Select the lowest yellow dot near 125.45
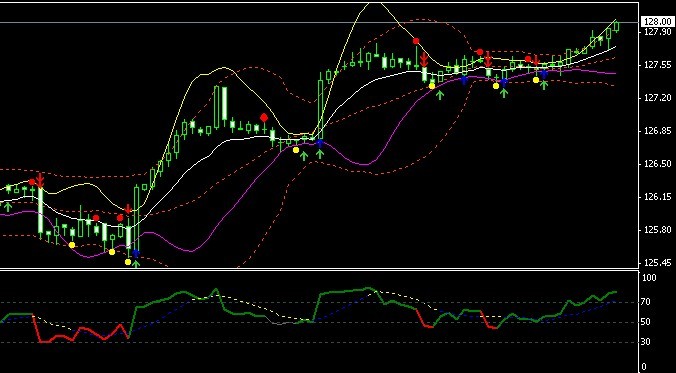The width and height of the screenshot is (676, 373). point(128,262)
